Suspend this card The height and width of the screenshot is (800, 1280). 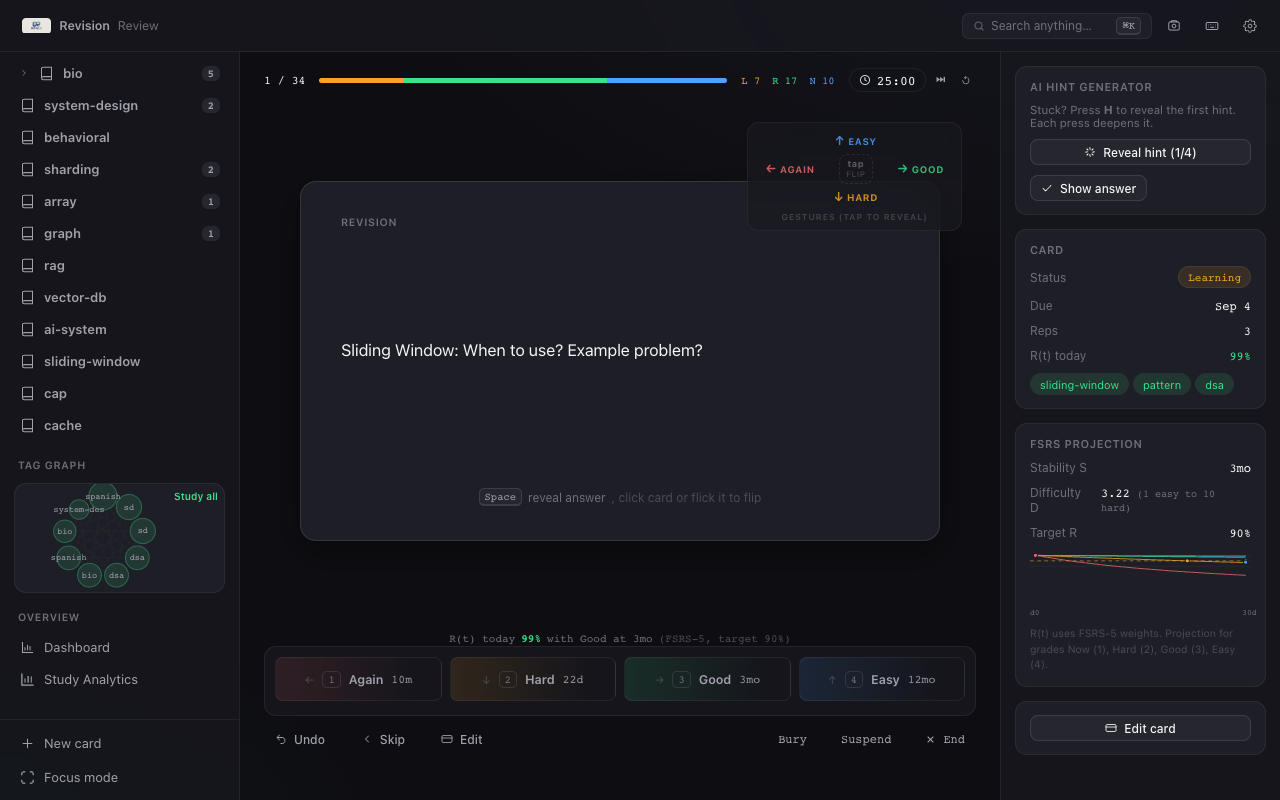pos(866,739)
